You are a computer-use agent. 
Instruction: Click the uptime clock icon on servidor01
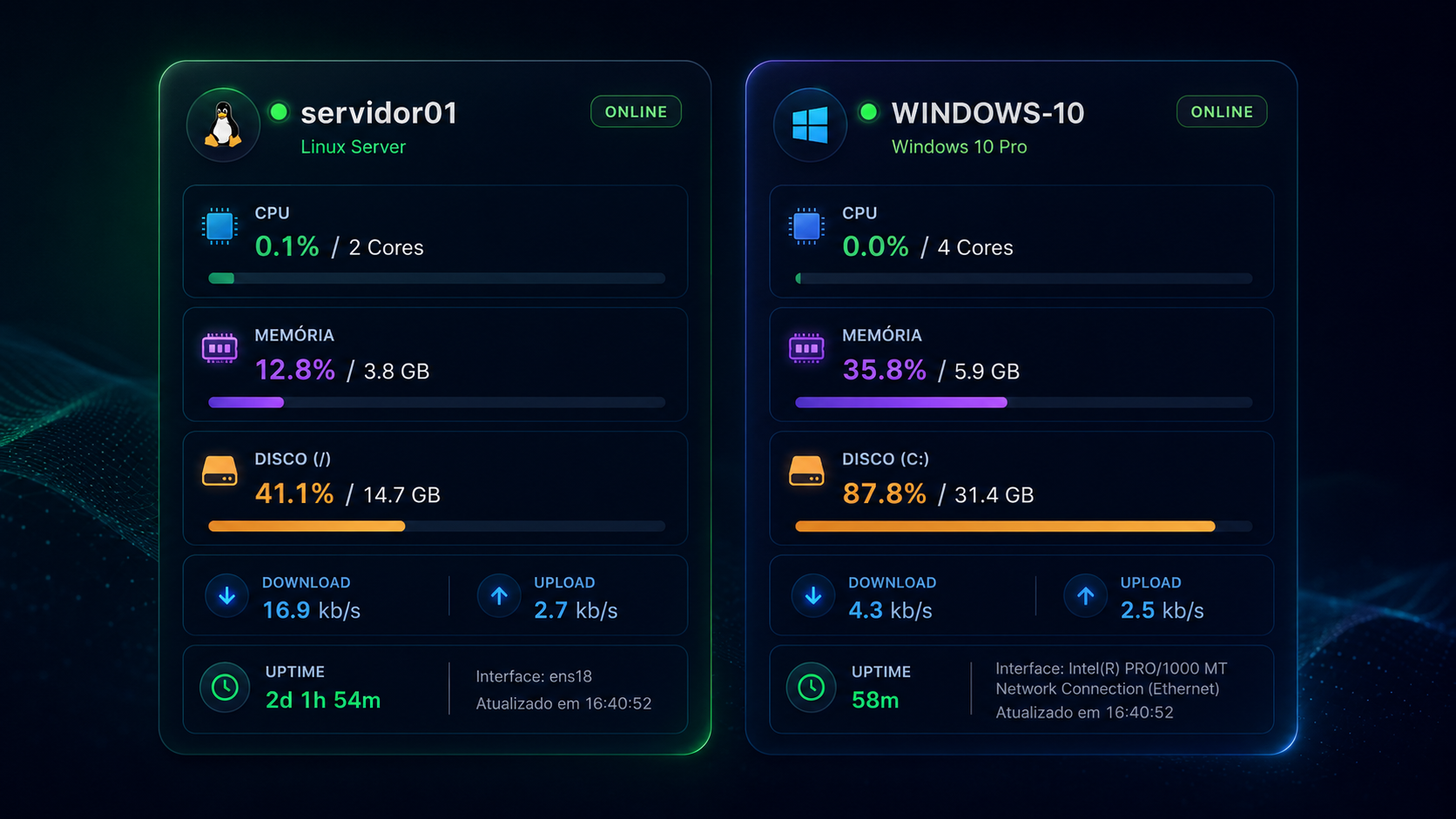[225, 688]
